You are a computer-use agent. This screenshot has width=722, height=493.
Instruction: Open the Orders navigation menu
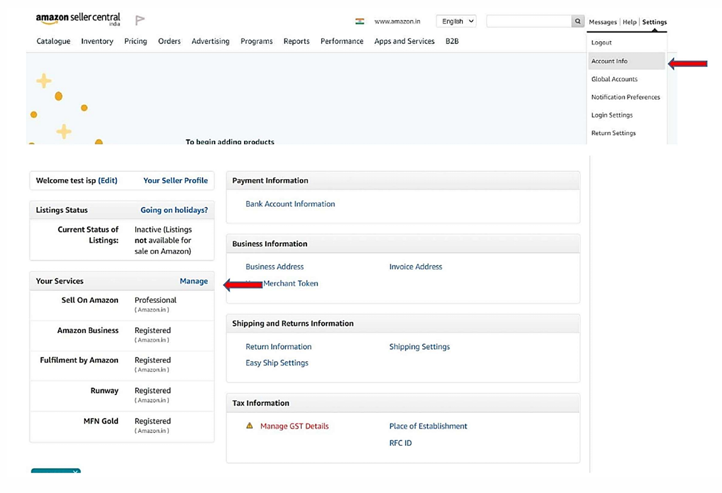coord(169,41)
